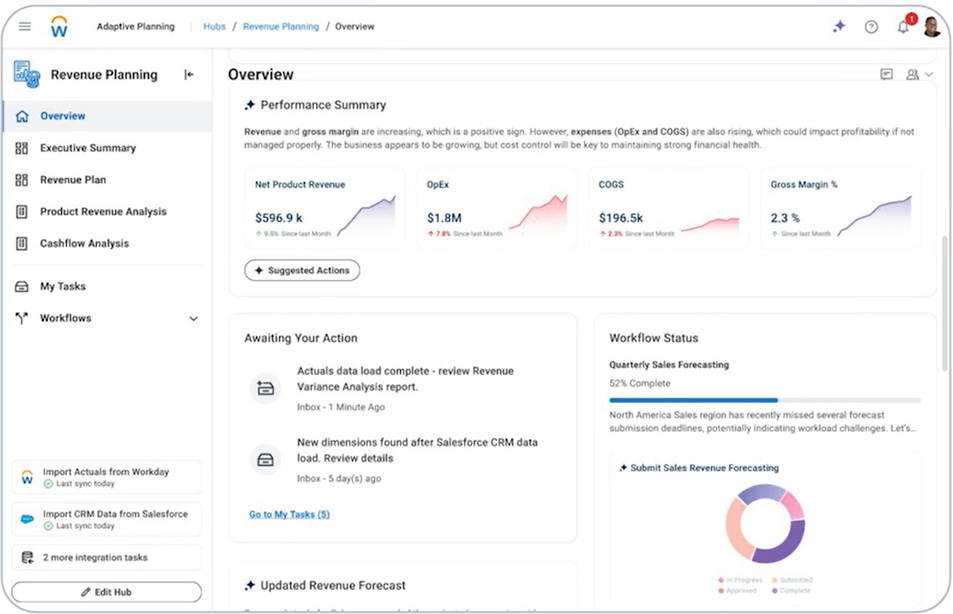Expand 2 more integration tasks
Viewport: 953px width, 614px height.
click(106, 557)
